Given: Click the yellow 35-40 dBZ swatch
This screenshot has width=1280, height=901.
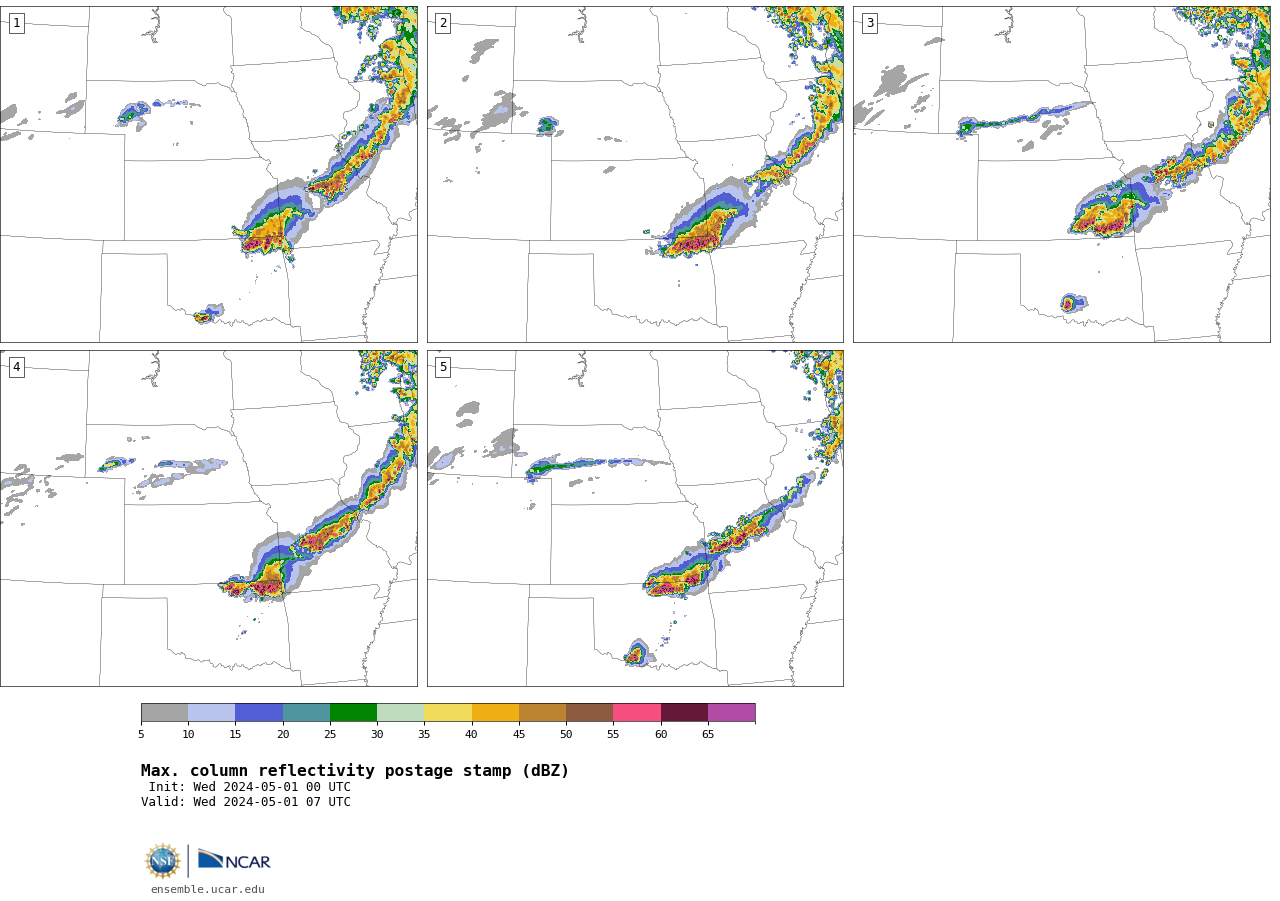Looking at the screenshot, I should 448,713.
